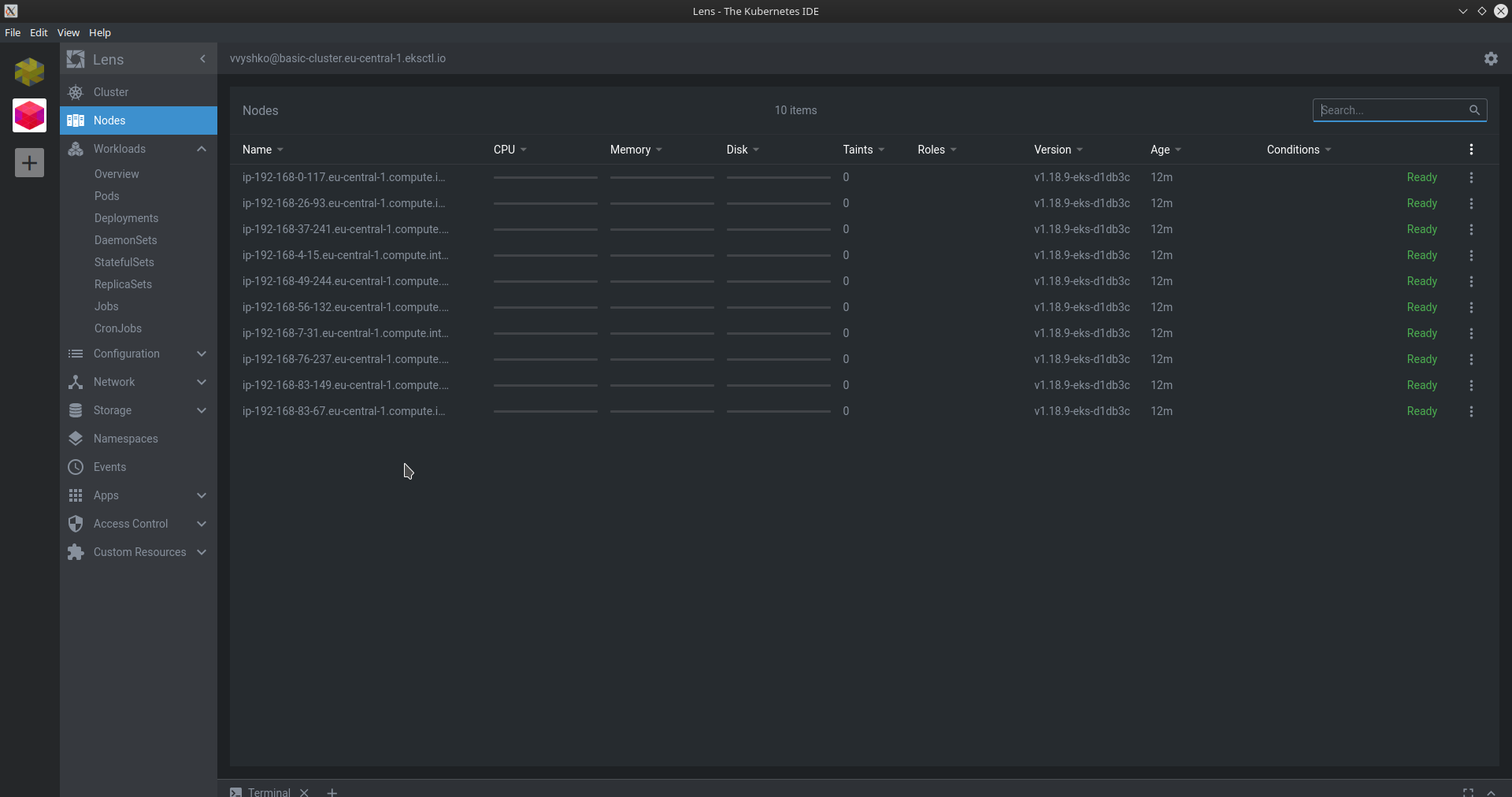Collapse the Lens sidebar with left arrow

[202, 59]
